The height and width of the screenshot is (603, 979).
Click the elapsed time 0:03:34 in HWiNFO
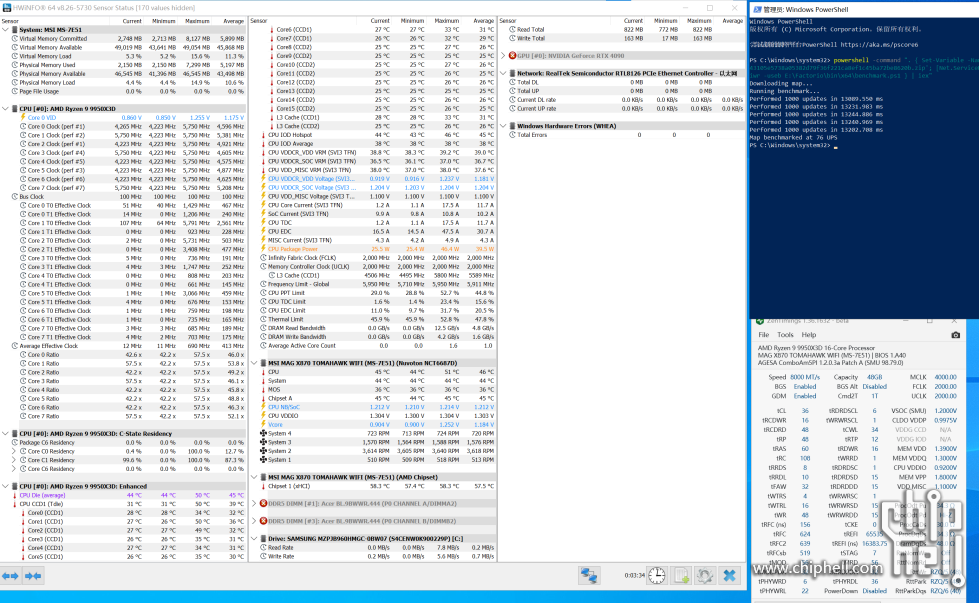pyautogui.click(x=634, y=576)
